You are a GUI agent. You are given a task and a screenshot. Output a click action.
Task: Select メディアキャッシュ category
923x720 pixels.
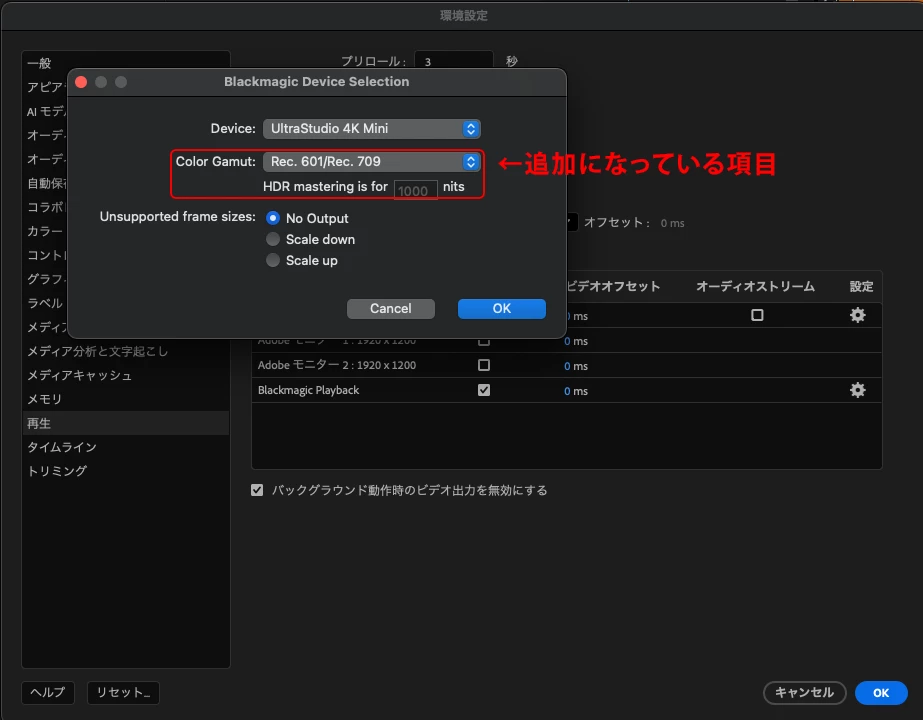[79, 375]
